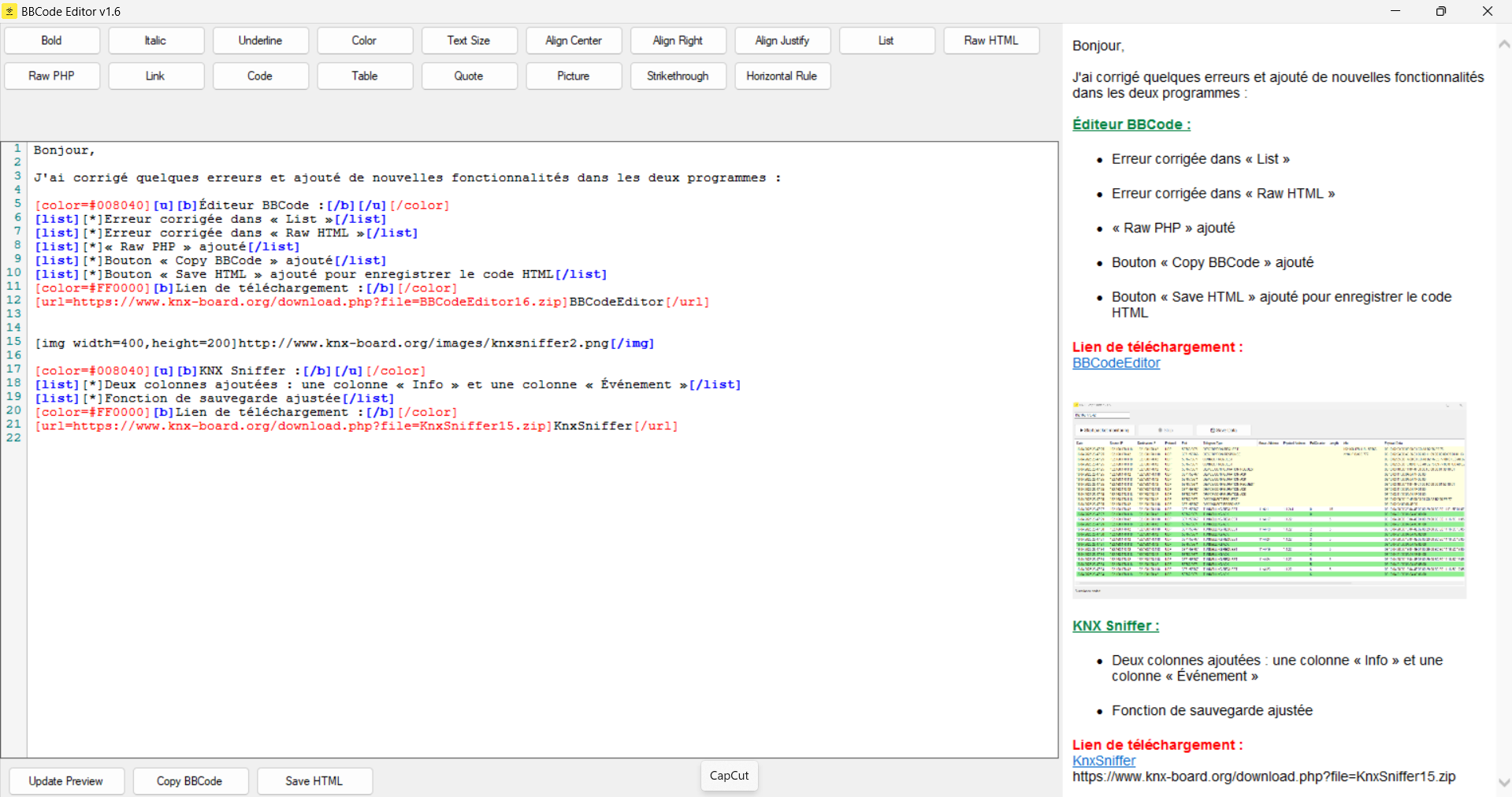Apply Strikethrough formatting
This screenshot has width=1512, height=797.
pyautogui.click(x=678, y=76)
